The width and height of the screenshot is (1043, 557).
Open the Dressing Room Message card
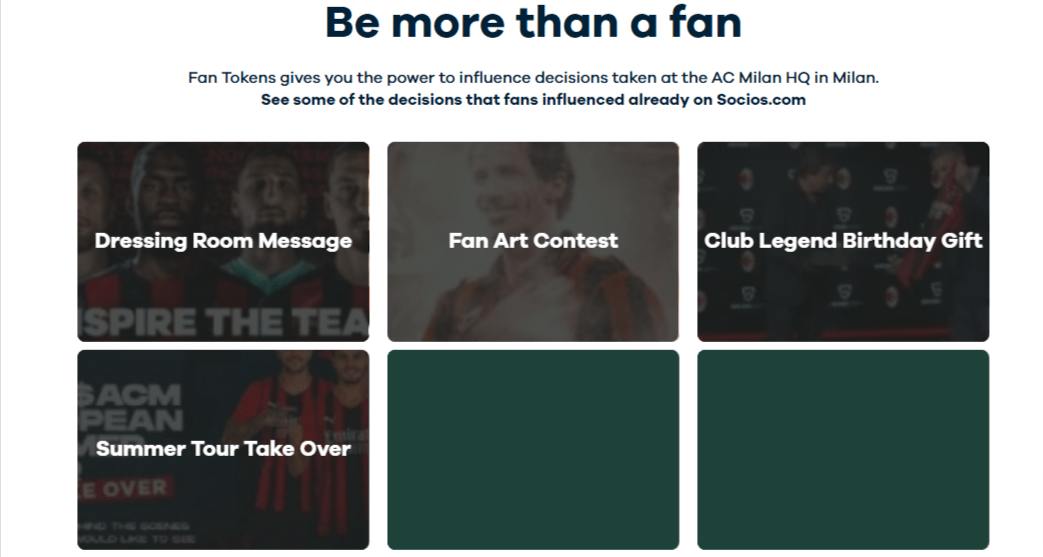pos(223,242)
